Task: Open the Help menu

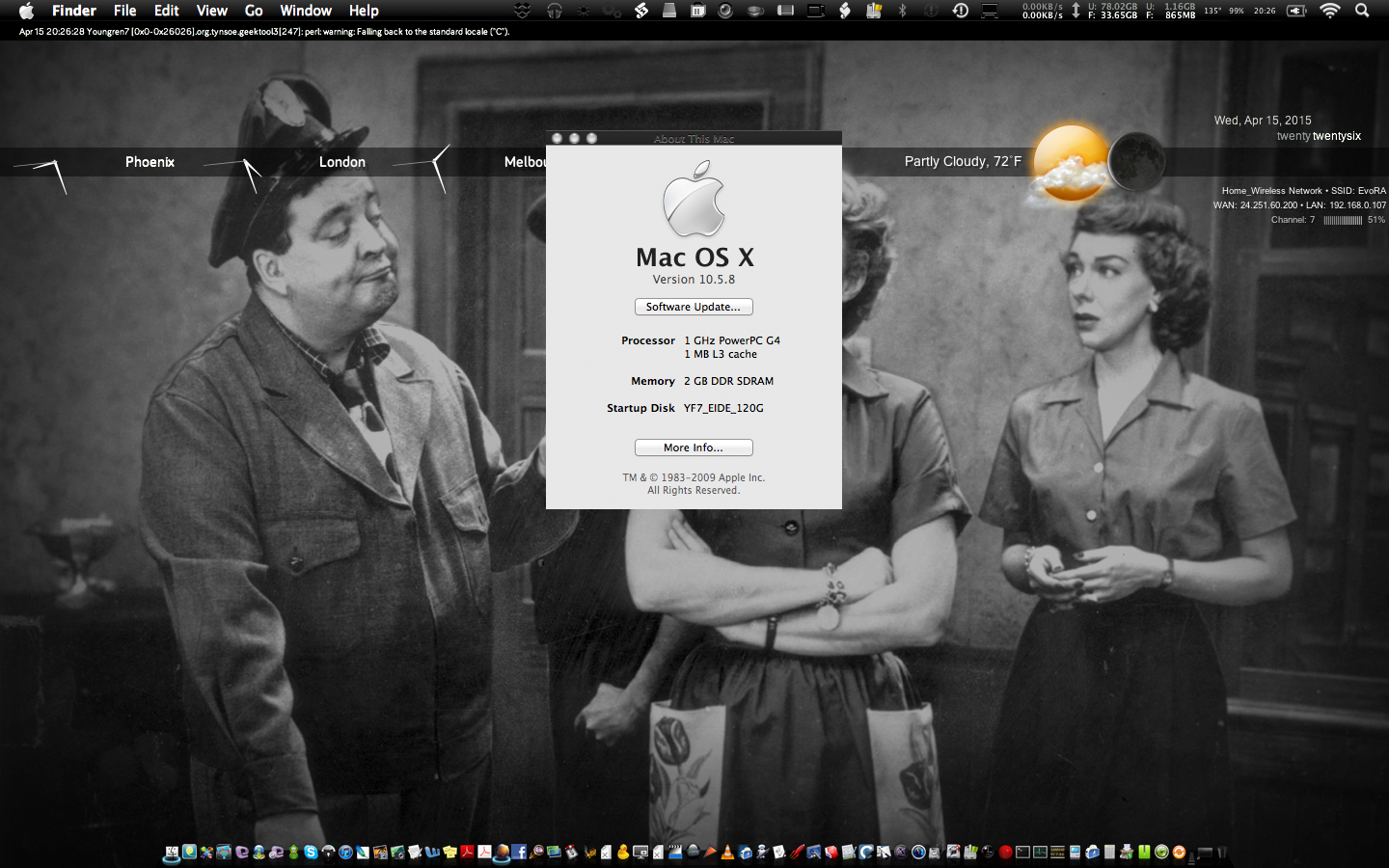Action: [x=364, y=11]
